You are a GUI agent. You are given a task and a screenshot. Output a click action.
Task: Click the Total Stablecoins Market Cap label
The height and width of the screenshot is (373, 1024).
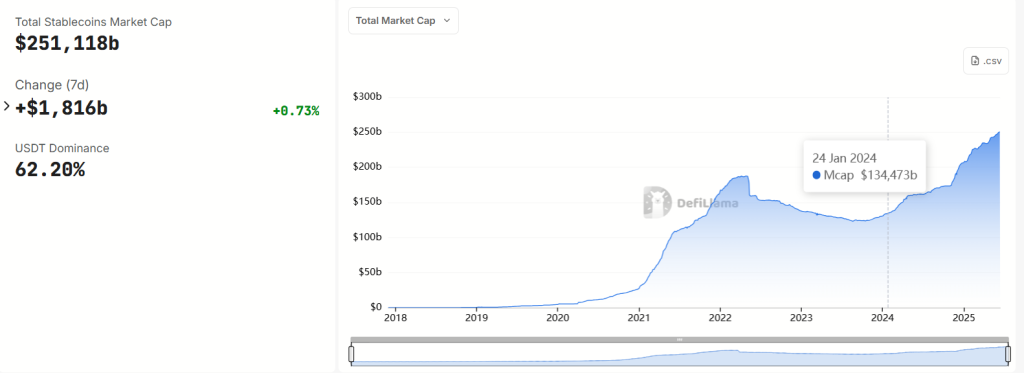93,22
